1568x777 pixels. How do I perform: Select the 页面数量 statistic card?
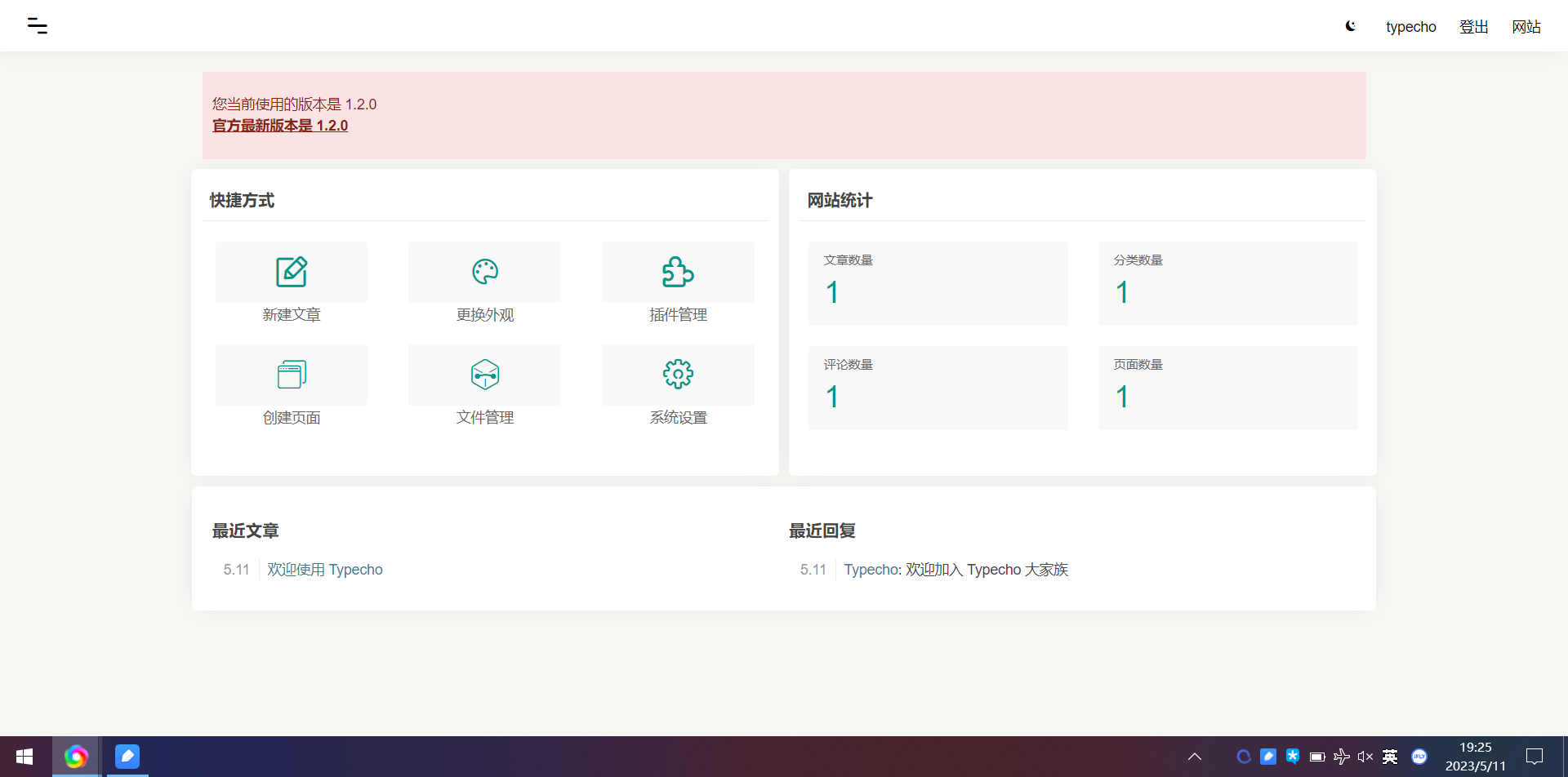[x=1228, y=388]
